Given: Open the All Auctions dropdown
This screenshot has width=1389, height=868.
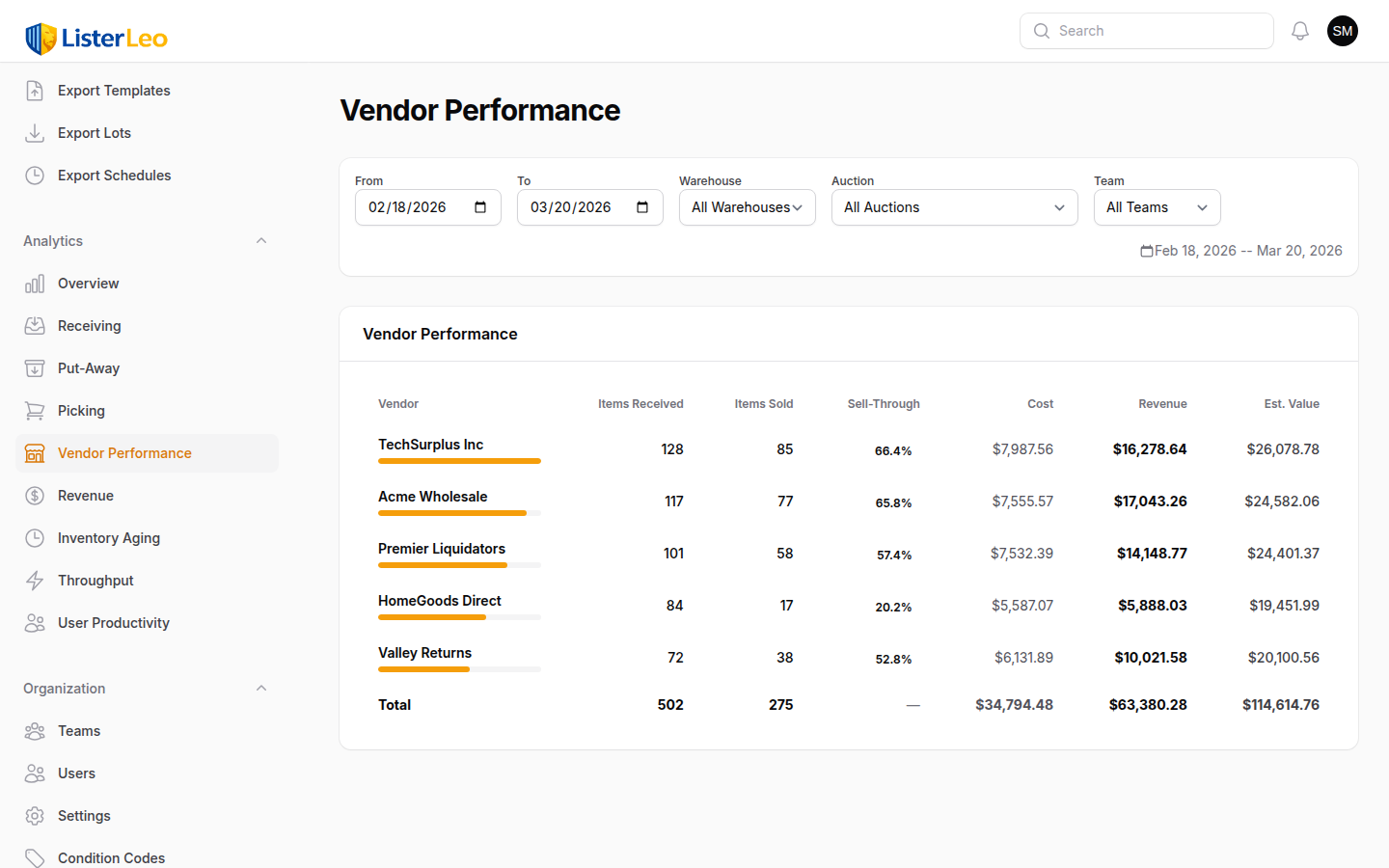Looking at the screenshot, I should [x=954, y=207].
